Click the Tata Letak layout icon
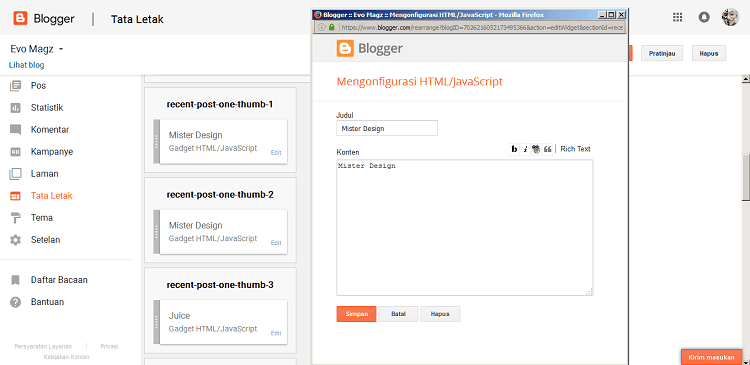The height and width of the screenshot is (365, 750). point(16,196)
